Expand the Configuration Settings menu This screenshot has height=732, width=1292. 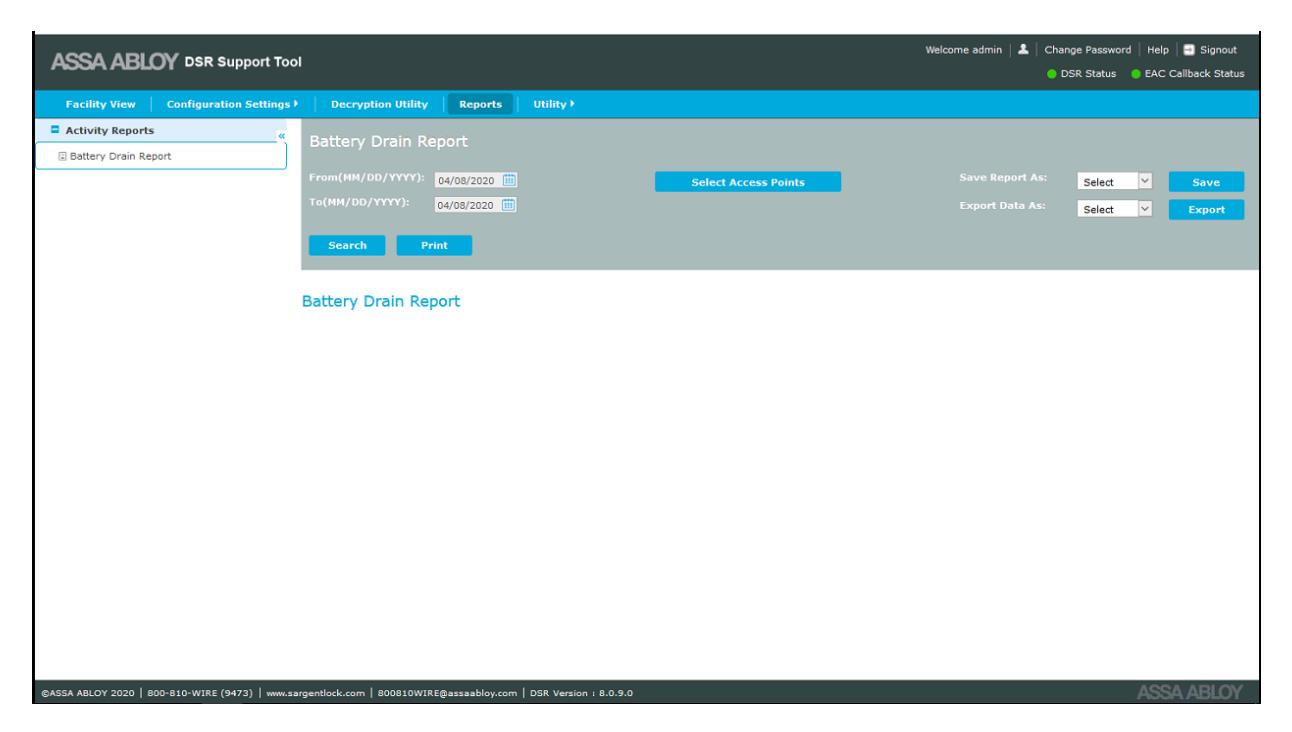point(233,104)
